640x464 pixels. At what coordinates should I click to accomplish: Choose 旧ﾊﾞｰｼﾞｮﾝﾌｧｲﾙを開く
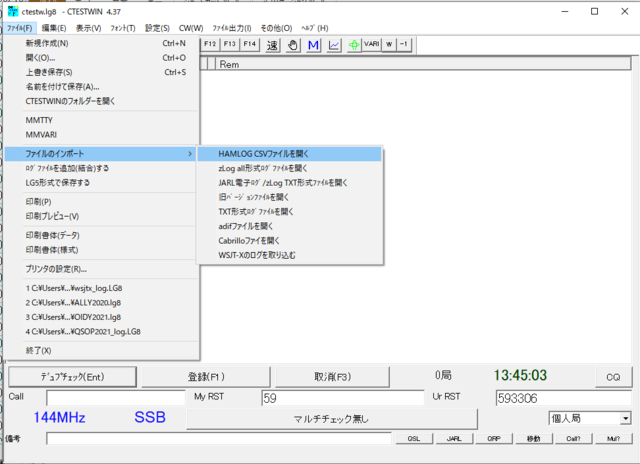[289, 197]
